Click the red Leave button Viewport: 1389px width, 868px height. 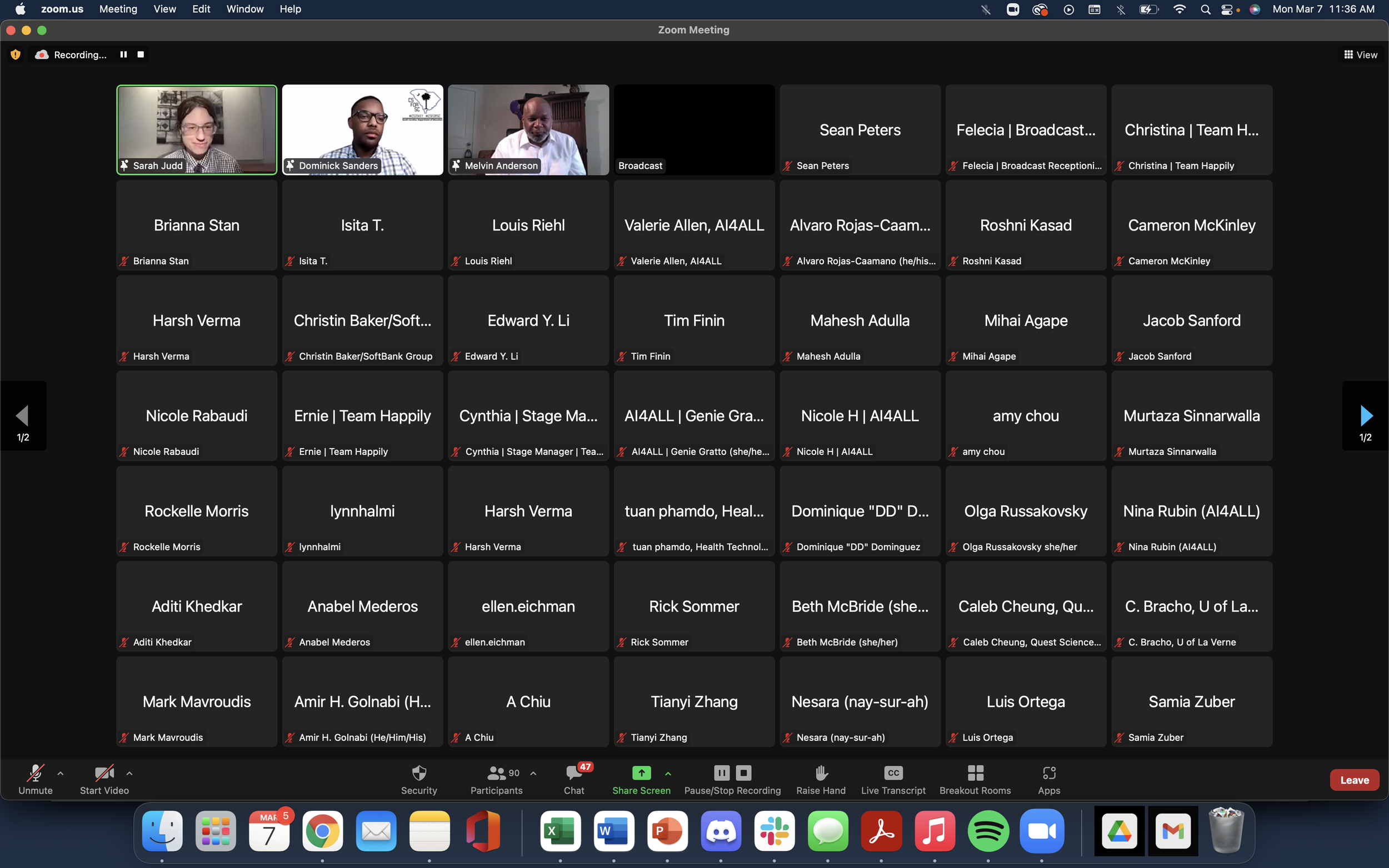tap(1355, 780)
